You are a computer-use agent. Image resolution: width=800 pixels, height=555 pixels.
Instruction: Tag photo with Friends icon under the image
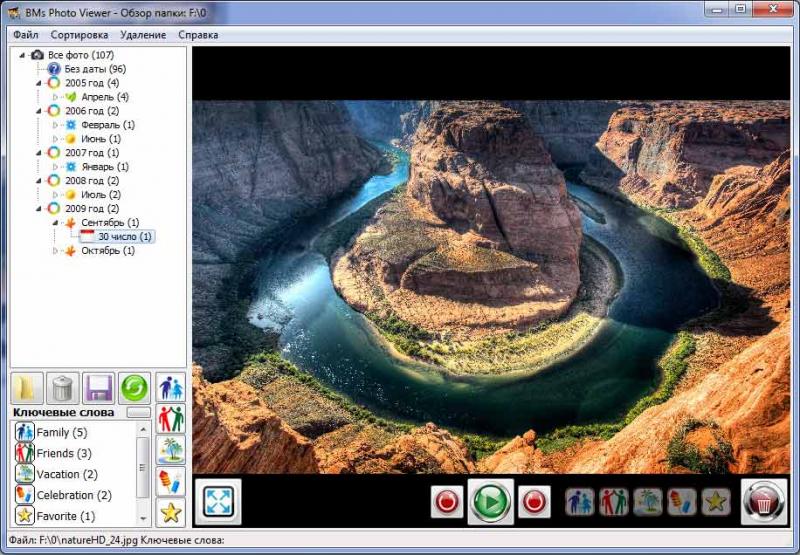click(x=614, y=502)
